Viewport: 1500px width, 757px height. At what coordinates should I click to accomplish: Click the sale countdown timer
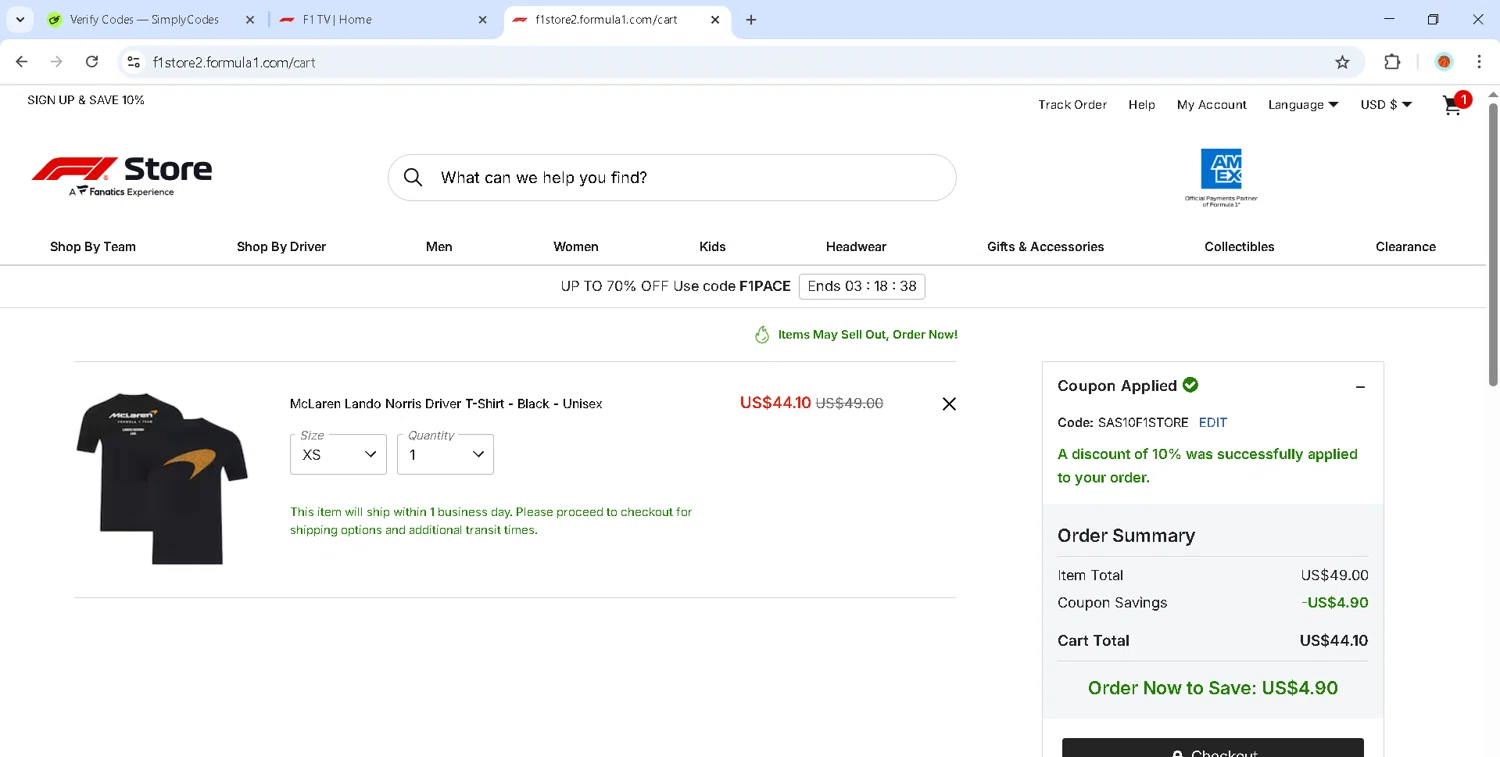[862, 286]
